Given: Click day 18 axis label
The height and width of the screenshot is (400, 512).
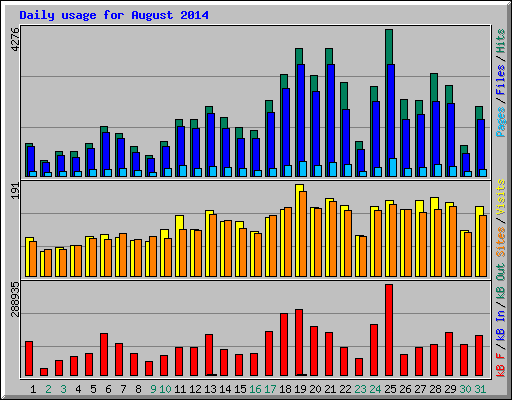Looking at the screenshot, I should point(285,389).
